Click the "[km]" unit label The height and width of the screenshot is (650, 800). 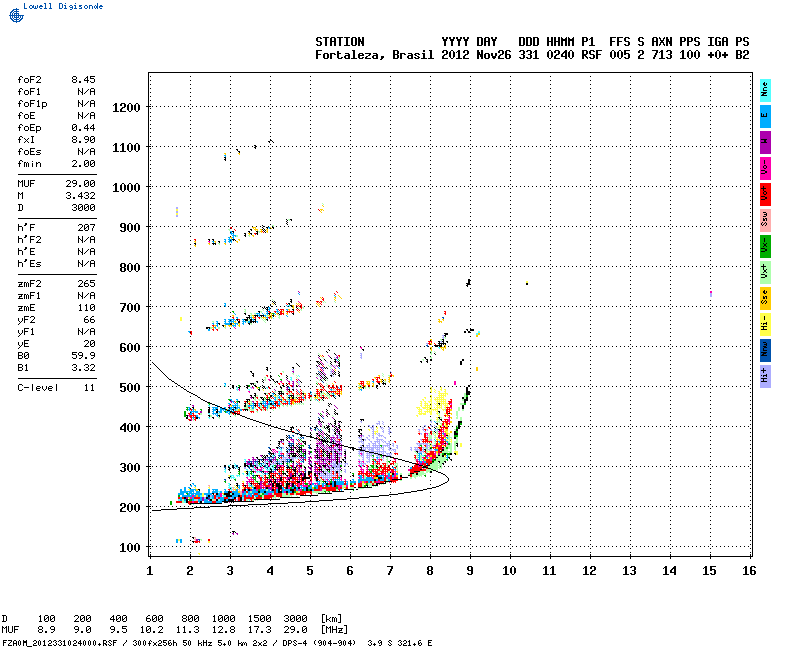(x=331, y=619)
